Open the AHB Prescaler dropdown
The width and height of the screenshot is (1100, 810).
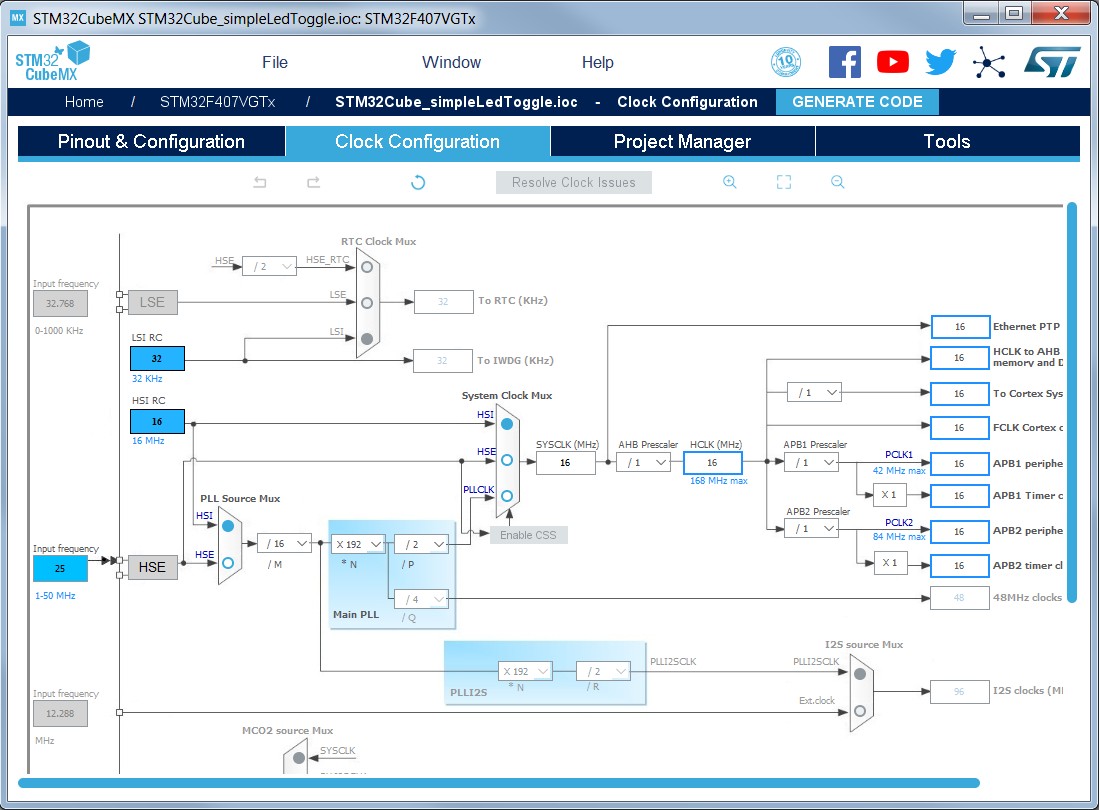click(644, 462)
